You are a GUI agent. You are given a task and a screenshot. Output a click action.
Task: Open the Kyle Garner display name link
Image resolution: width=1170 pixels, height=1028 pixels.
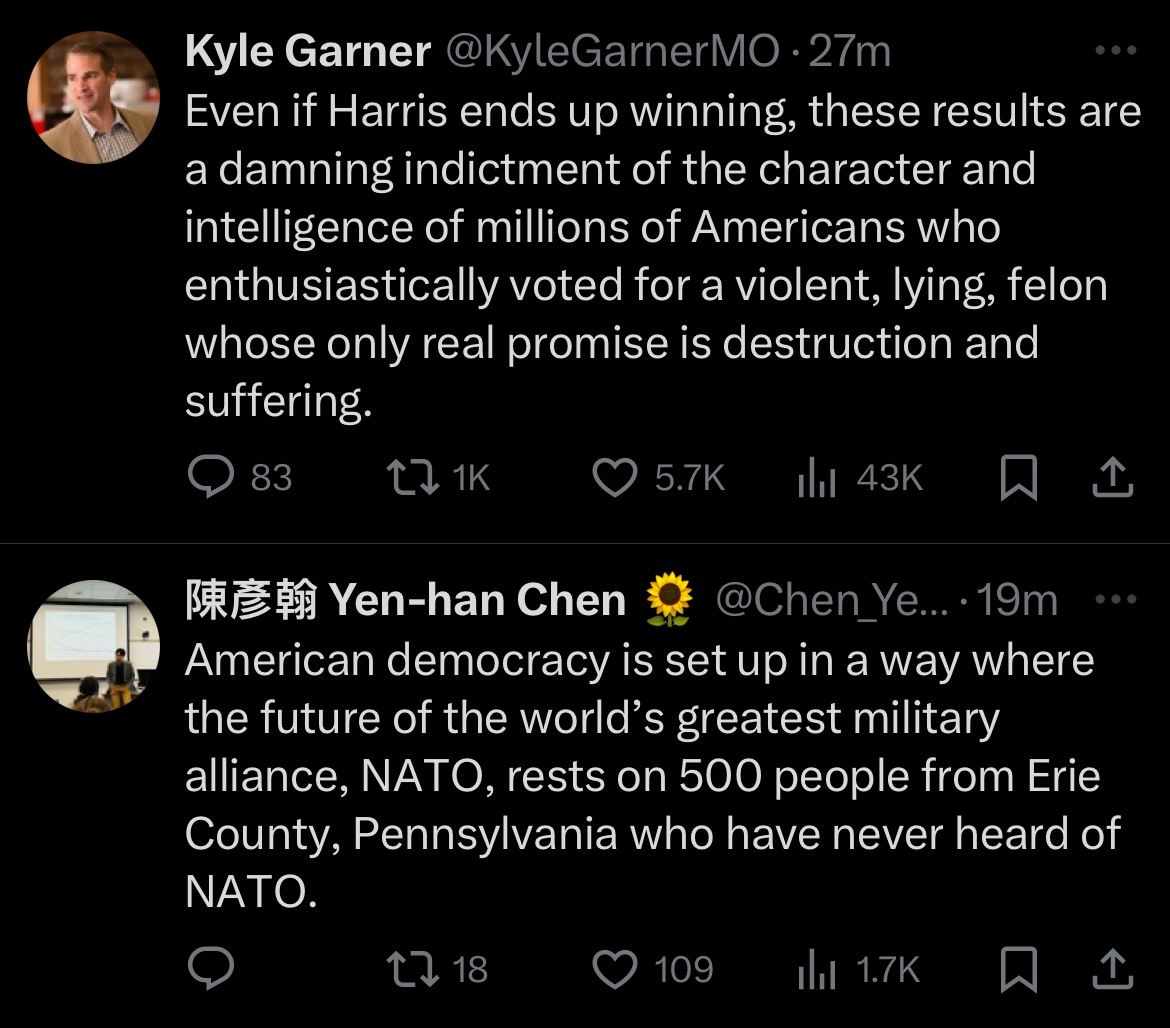click(307, 52)
